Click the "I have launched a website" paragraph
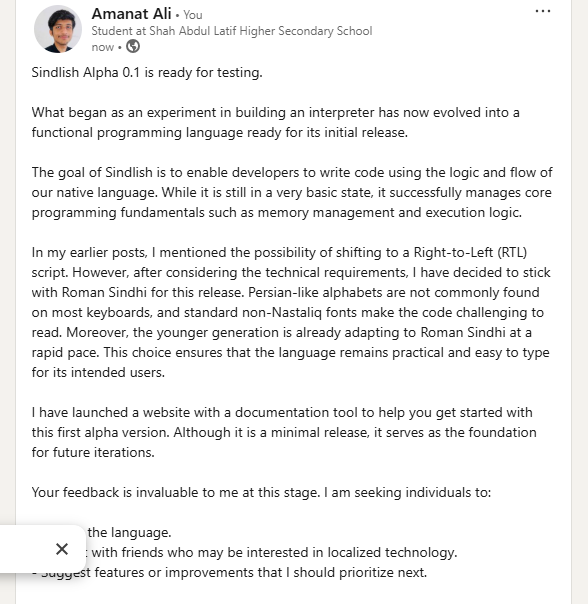The width and height of the screenshot is (588, 604). click(x=284, y=432)
